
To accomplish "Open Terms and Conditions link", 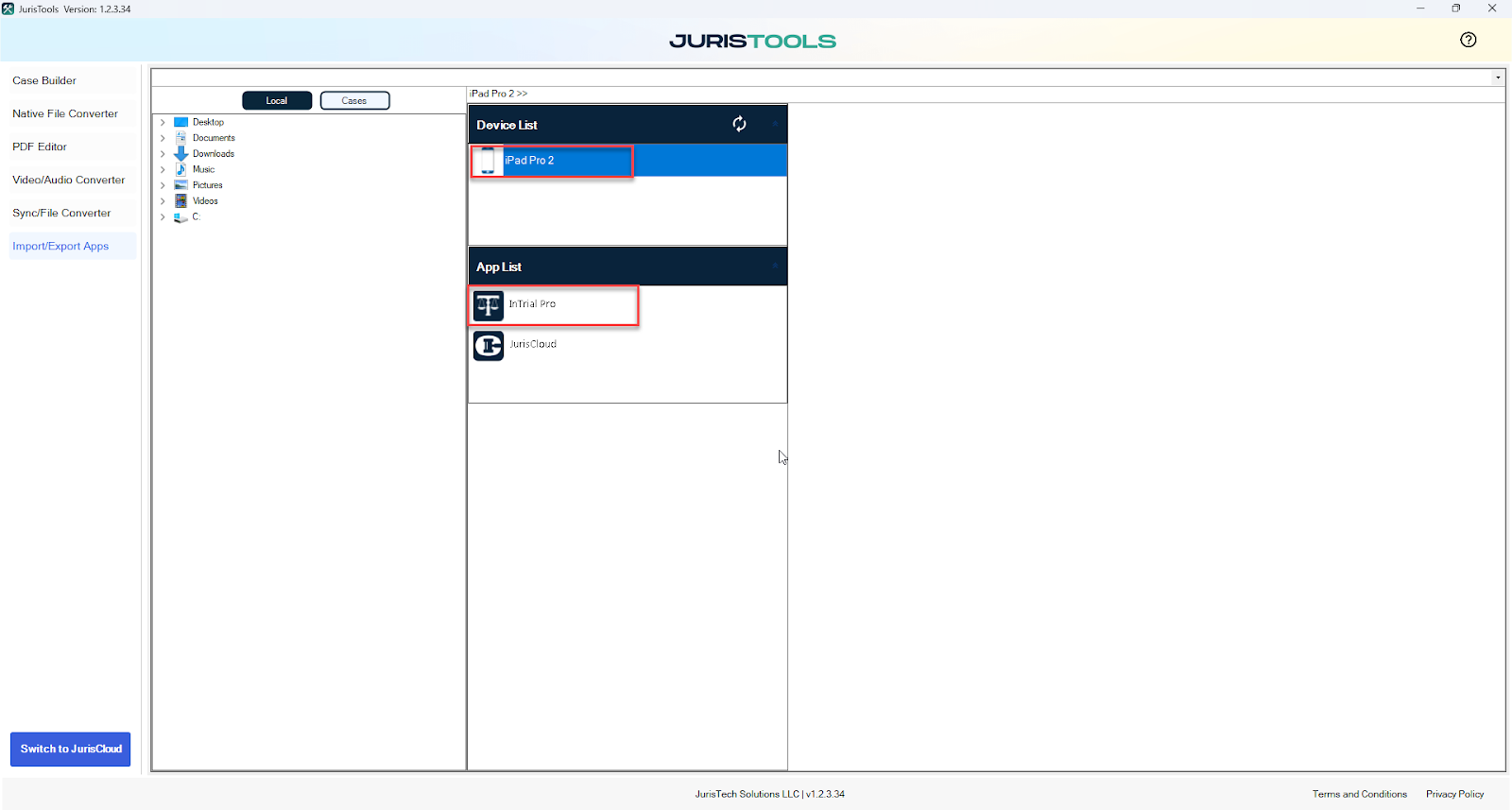I will (x=1359, y=794).
